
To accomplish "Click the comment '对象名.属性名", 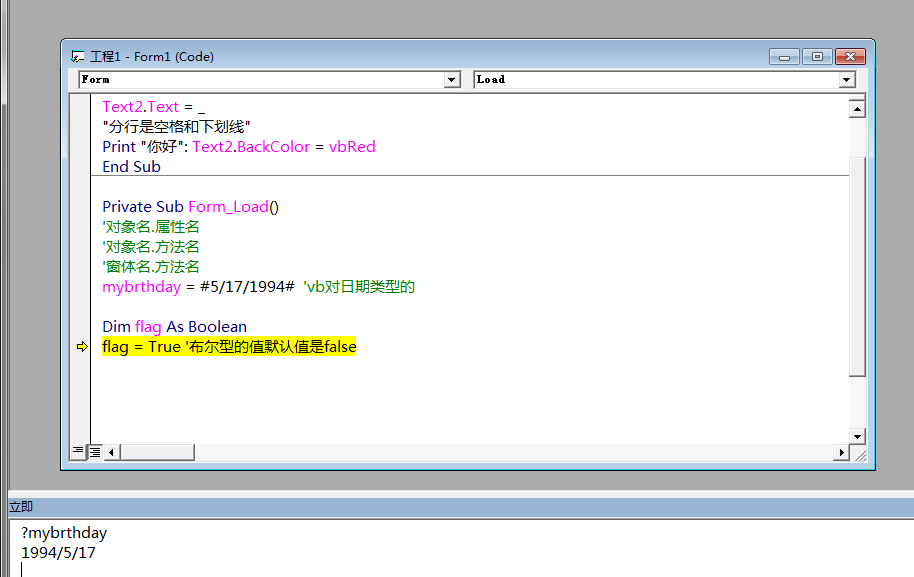I will (x=151, y=227).
